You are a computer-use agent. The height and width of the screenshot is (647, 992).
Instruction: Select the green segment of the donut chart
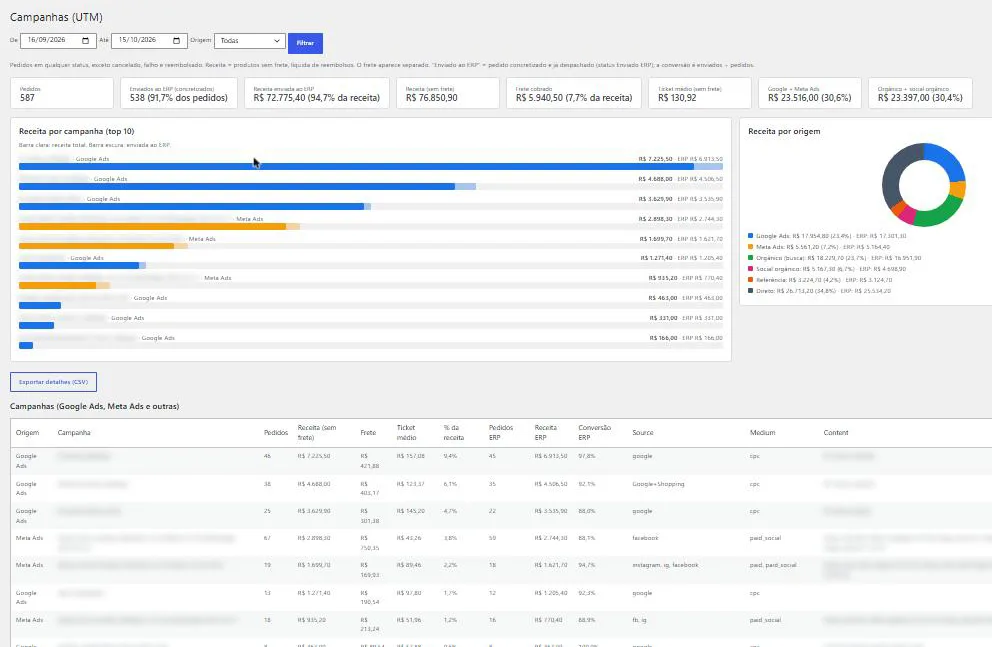(940, 213)
